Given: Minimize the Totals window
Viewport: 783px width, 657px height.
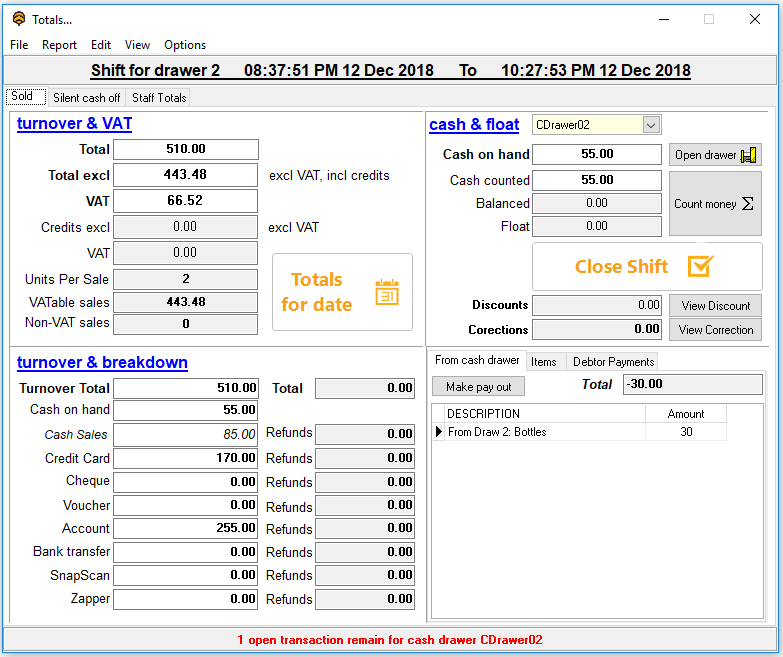Looking at the screenshot, I should (x=664, y=19).
